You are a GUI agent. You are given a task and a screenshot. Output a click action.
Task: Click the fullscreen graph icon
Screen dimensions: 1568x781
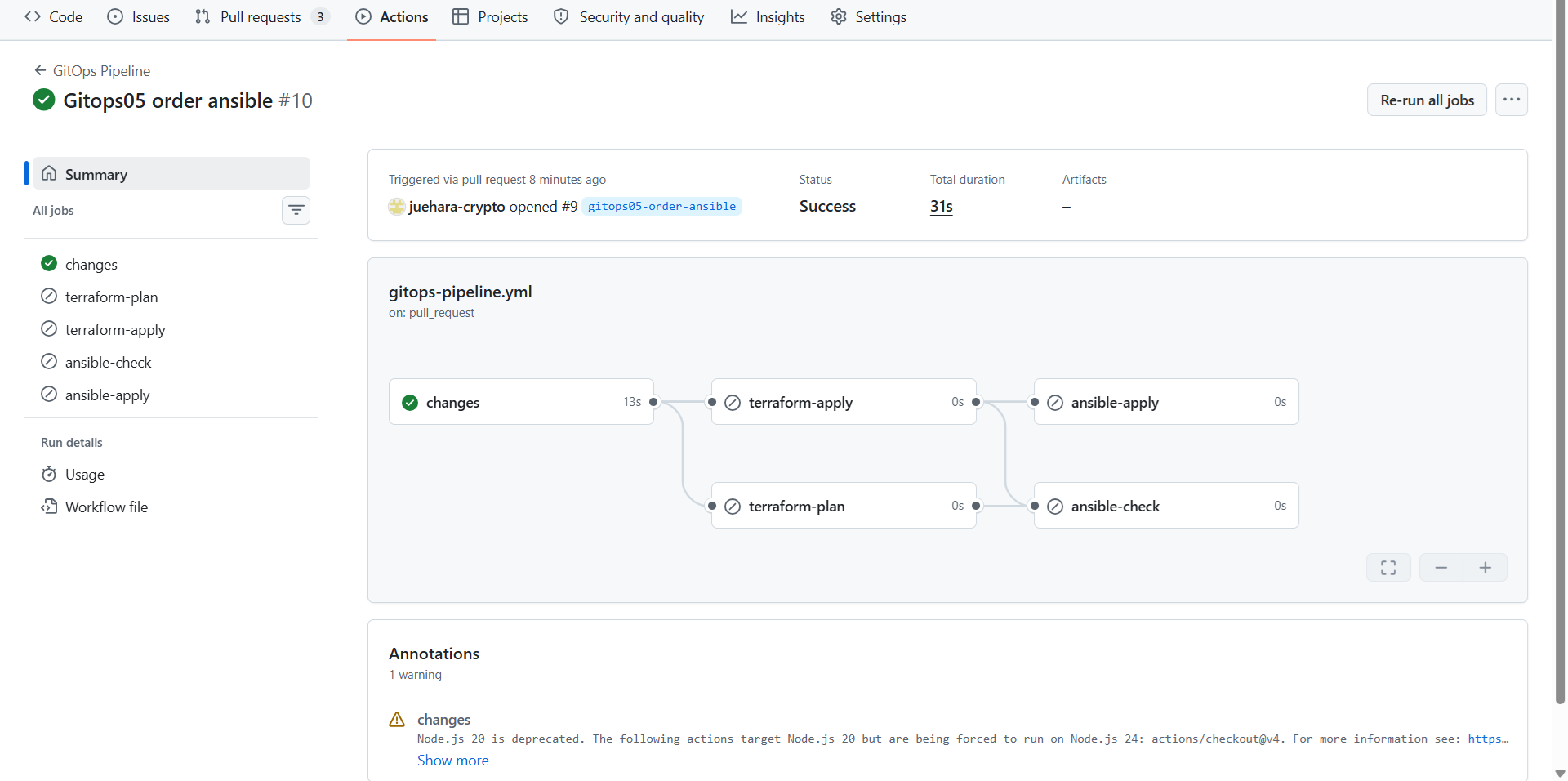(x=1388, y=567)
